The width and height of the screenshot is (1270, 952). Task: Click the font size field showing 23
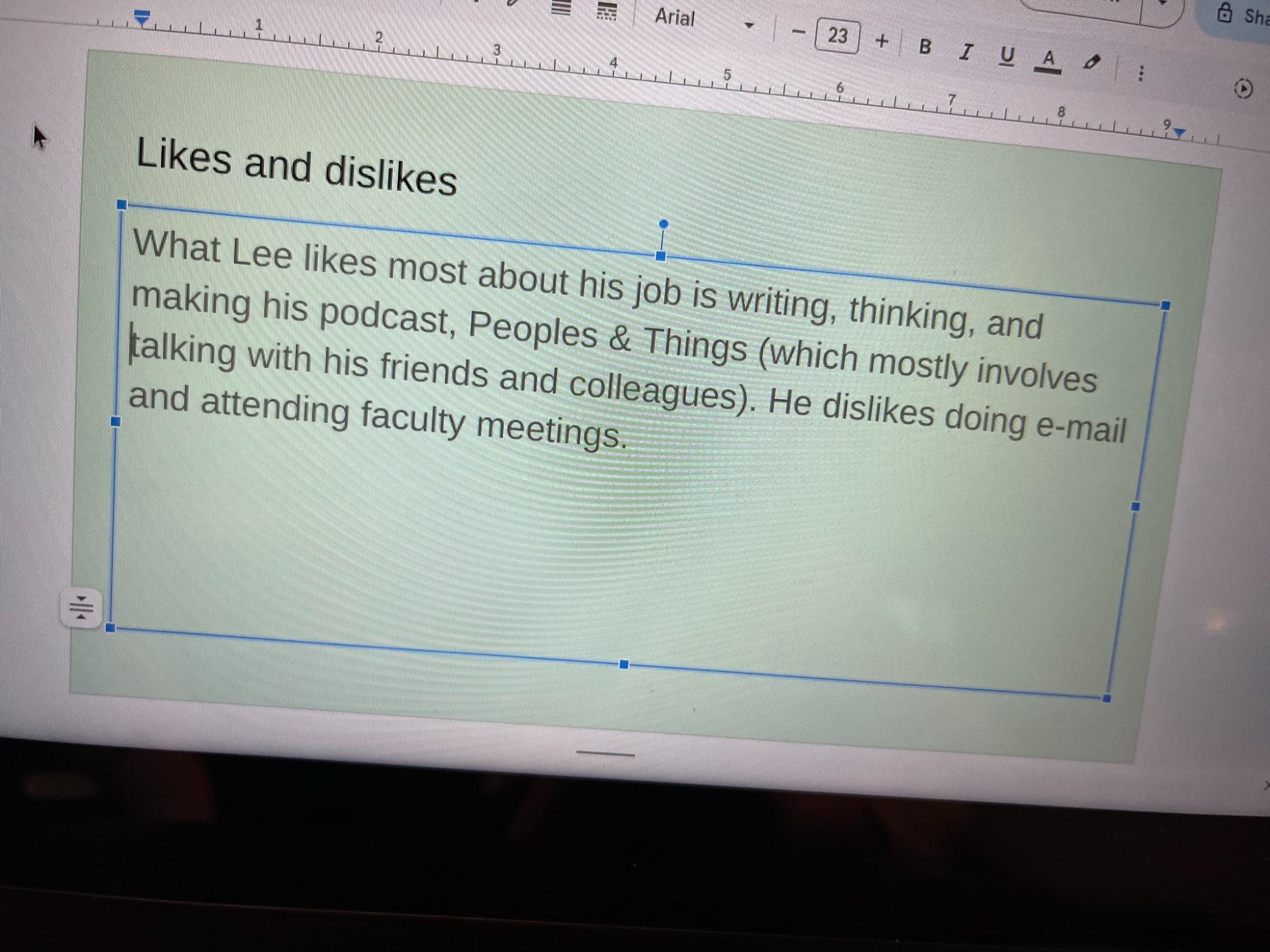pos(837,36)
